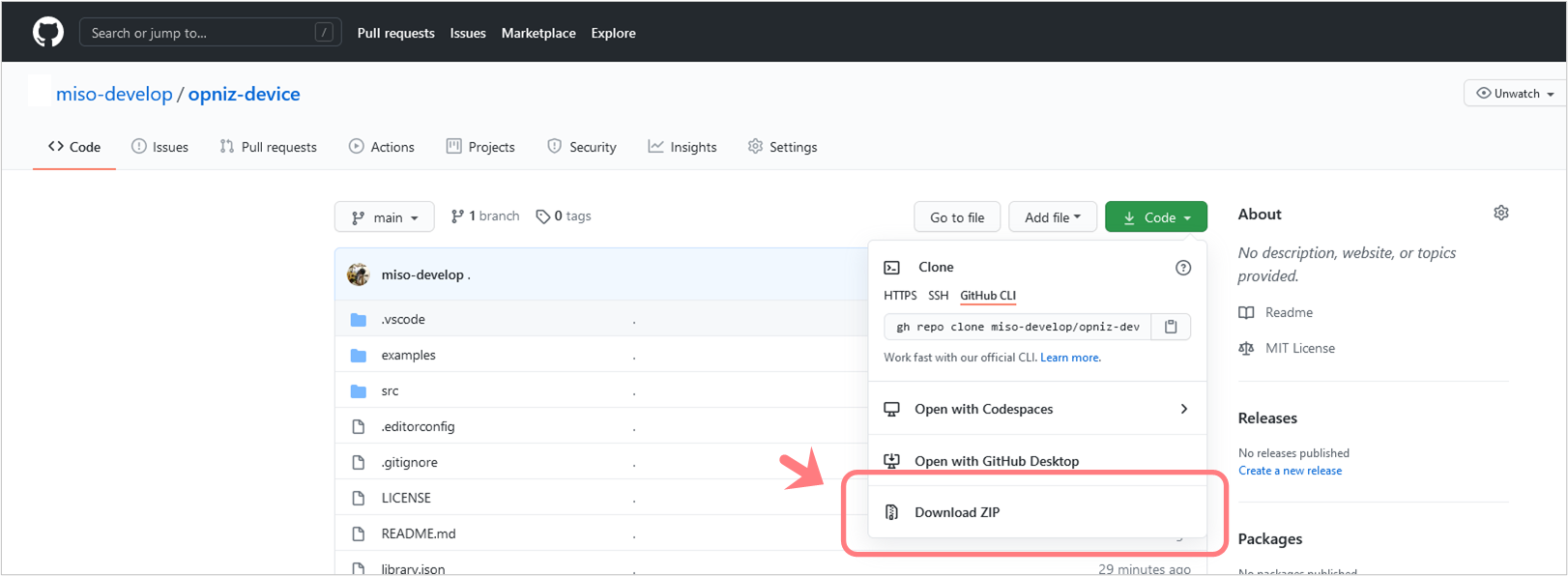This screenshot has height=576, width=1568.
Task: Edit repository details via About gear
Action: (1501, 213)
